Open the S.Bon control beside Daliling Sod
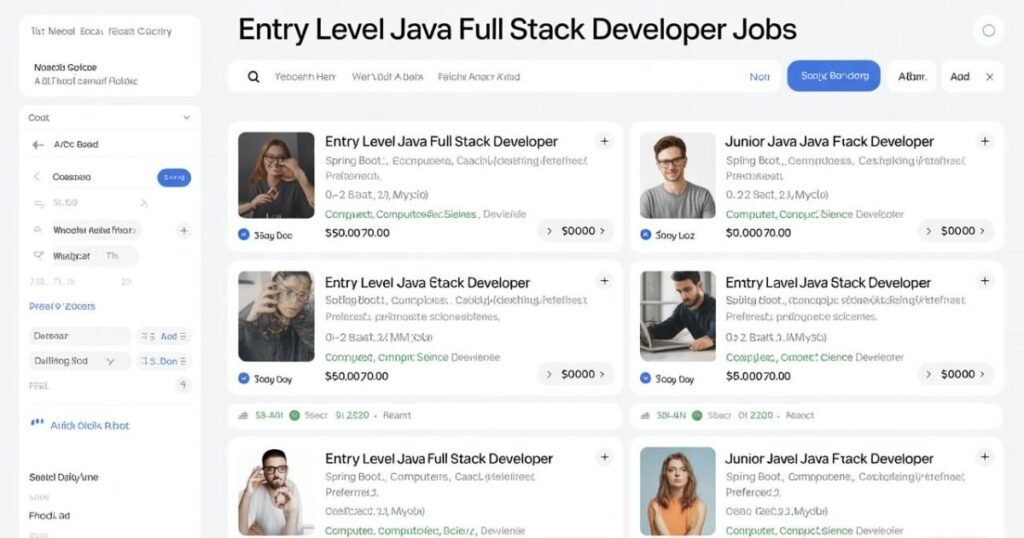Viewport: 1024px width, 538px height. coord(163,361)
